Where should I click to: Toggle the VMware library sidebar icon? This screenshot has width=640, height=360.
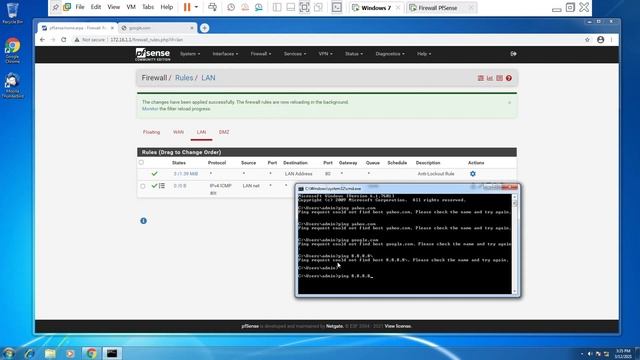pyautogui.click(x=277, y=7)
